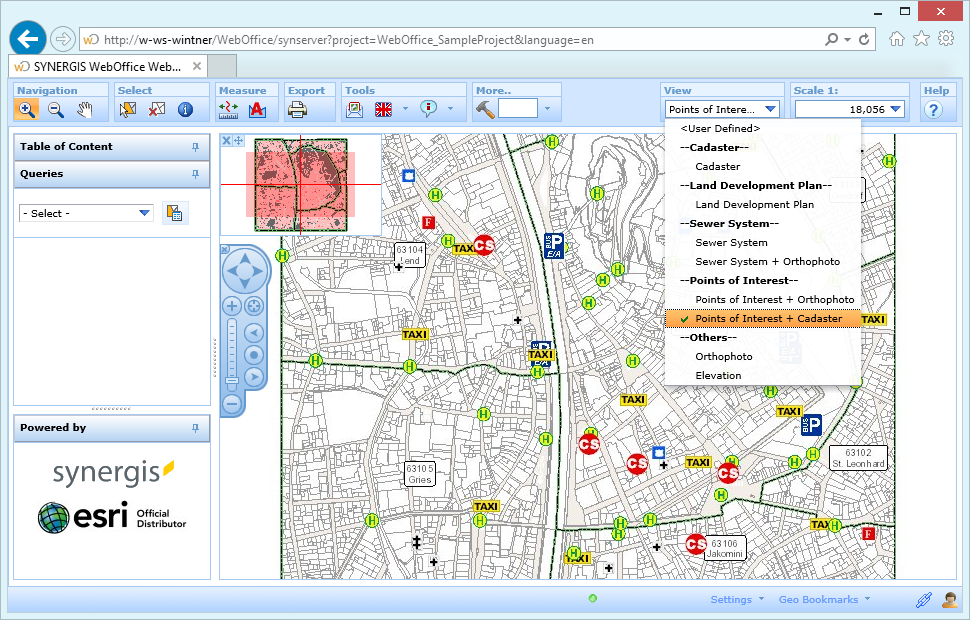Select the Measure distance tool
The height and width of the screenshot is (620, 970).
(228, 110)
